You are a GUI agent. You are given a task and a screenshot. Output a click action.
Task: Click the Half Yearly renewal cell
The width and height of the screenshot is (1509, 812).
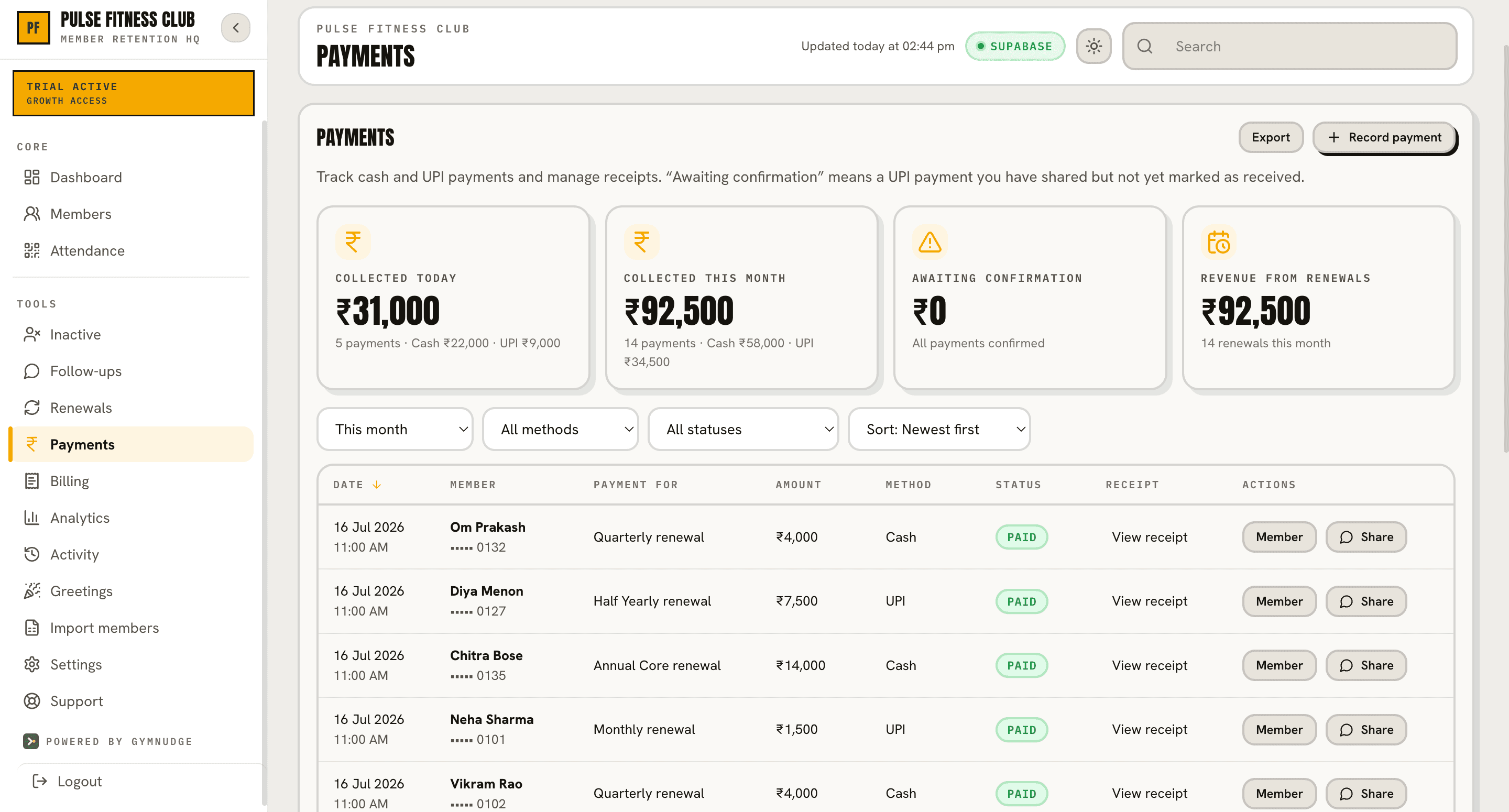pos(652,601)
